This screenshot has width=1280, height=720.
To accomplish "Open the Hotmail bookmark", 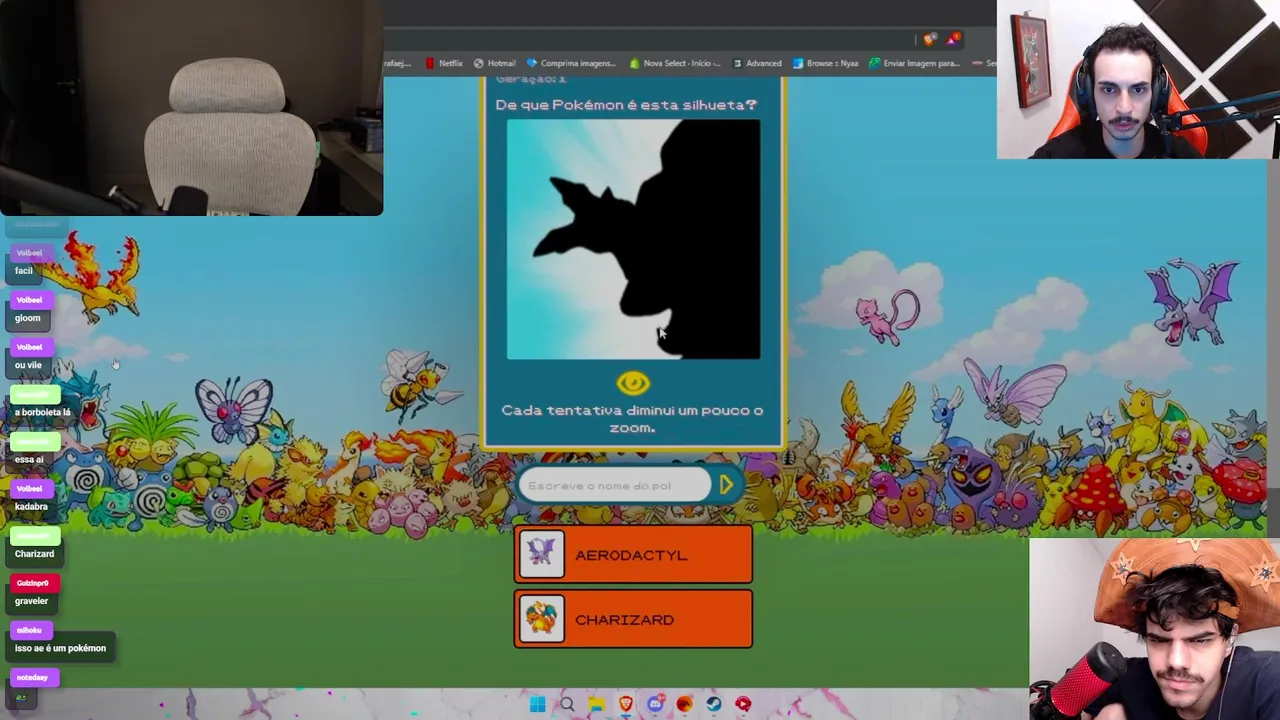I will click(x=494, y=63).
